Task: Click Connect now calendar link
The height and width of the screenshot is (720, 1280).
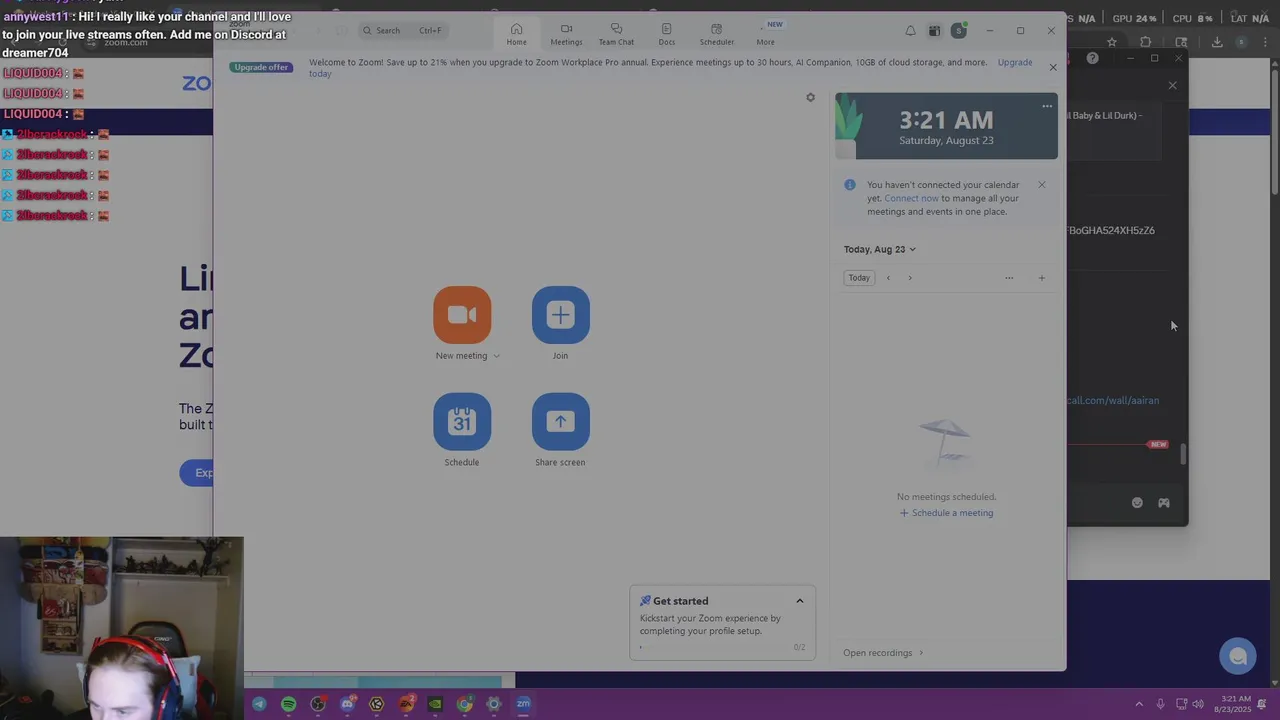Action: coord(911,198)
